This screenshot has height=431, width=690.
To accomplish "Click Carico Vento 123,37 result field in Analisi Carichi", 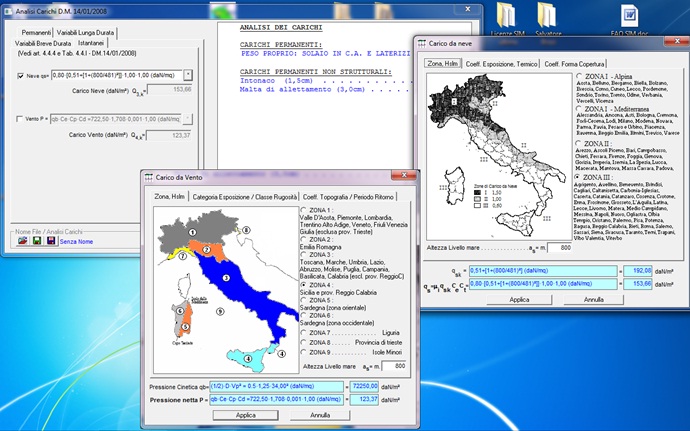I will coord(170,135).
